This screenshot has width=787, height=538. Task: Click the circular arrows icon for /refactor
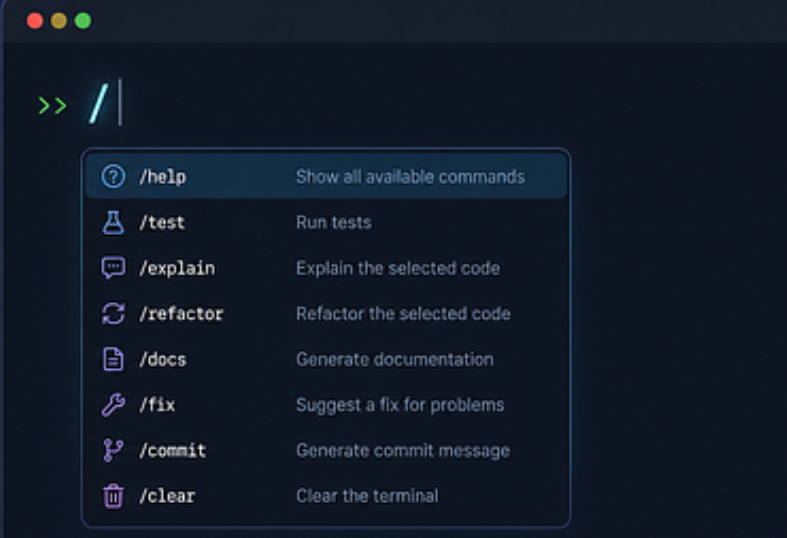coord(113,314)
